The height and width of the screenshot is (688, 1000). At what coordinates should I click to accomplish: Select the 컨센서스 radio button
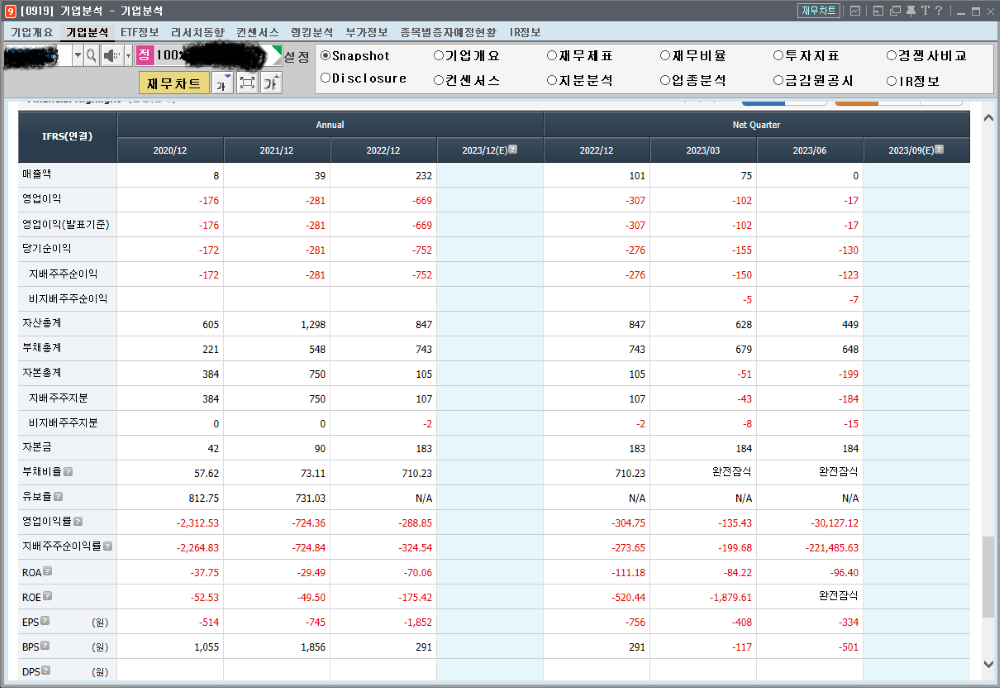point(438,80)
